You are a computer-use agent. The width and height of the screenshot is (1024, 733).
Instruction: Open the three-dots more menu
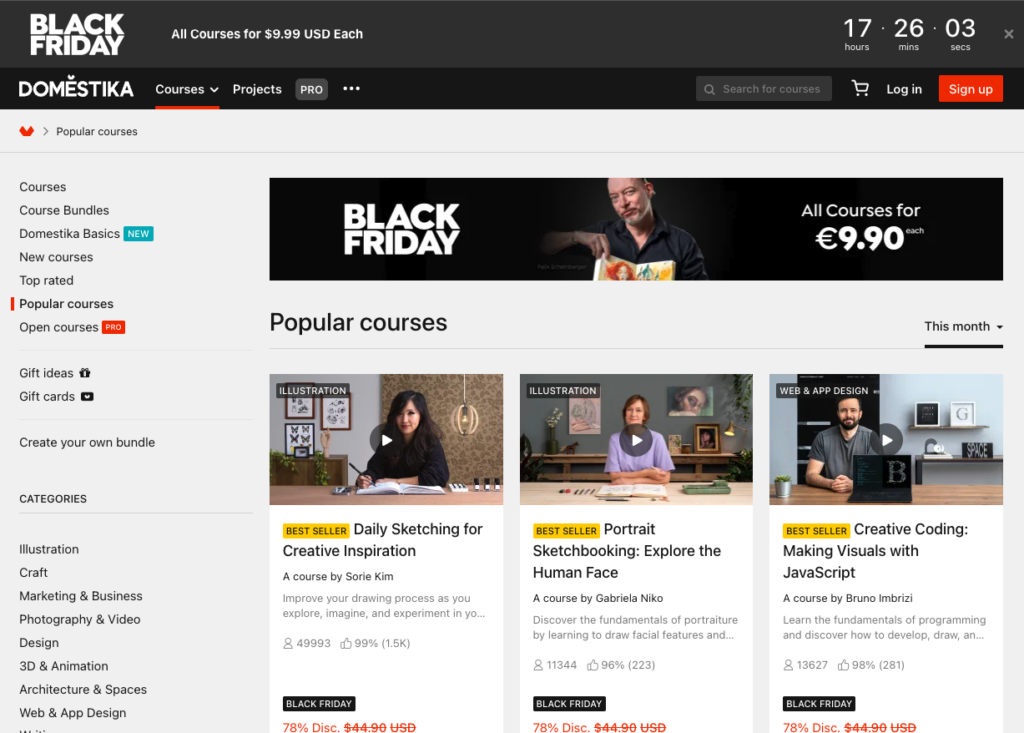[351, 88]
